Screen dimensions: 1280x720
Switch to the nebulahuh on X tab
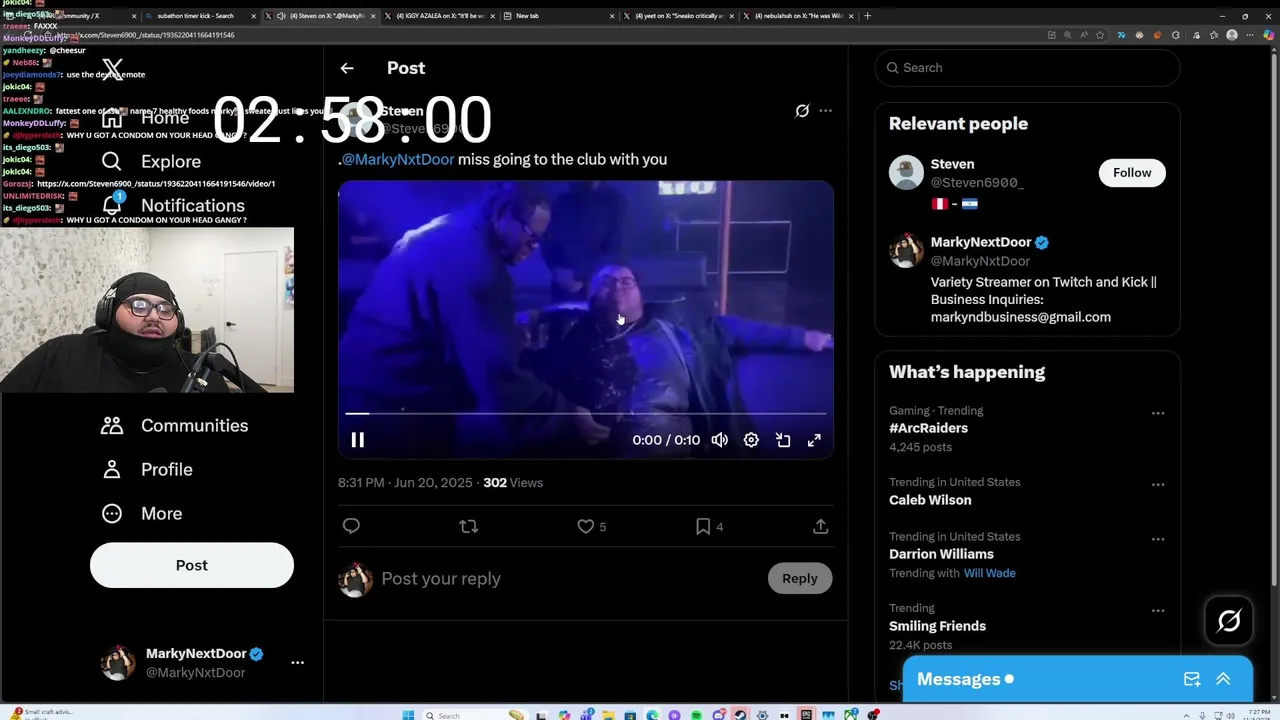pyautogui.click(x=799, y=16)
